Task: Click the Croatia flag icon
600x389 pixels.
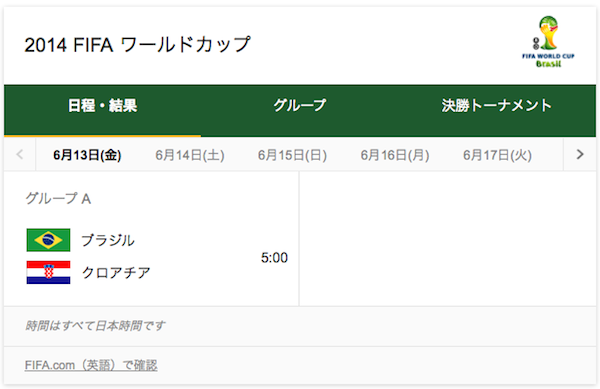Action: [x=48, y=272]
